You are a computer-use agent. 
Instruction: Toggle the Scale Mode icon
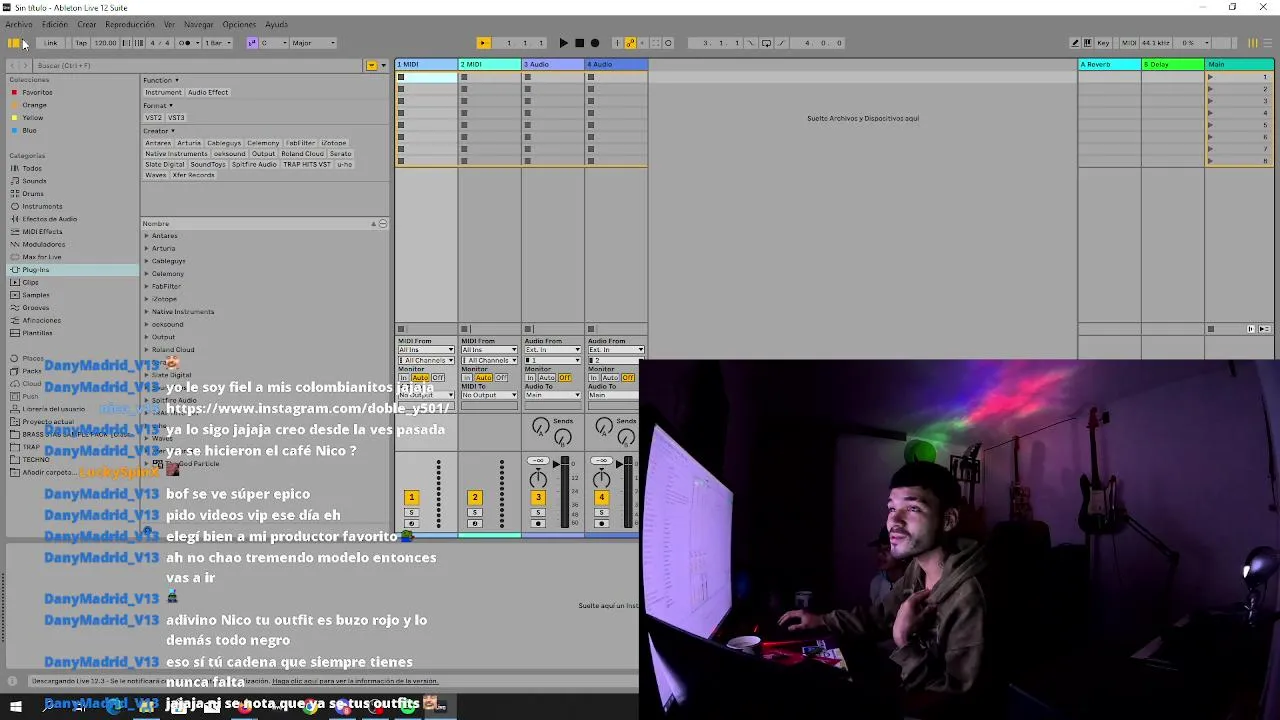(252, 43)
